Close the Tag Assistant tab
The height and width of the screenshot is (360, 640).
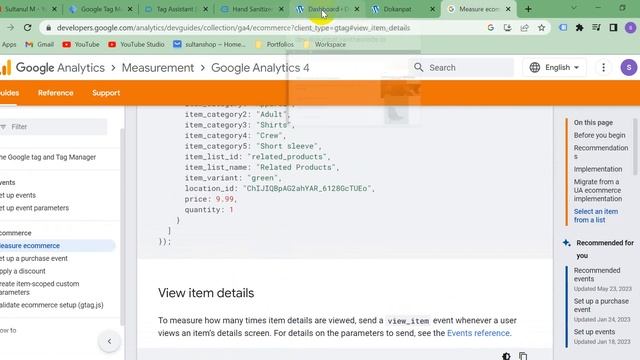pyautogui.click(x=205, y=9)
